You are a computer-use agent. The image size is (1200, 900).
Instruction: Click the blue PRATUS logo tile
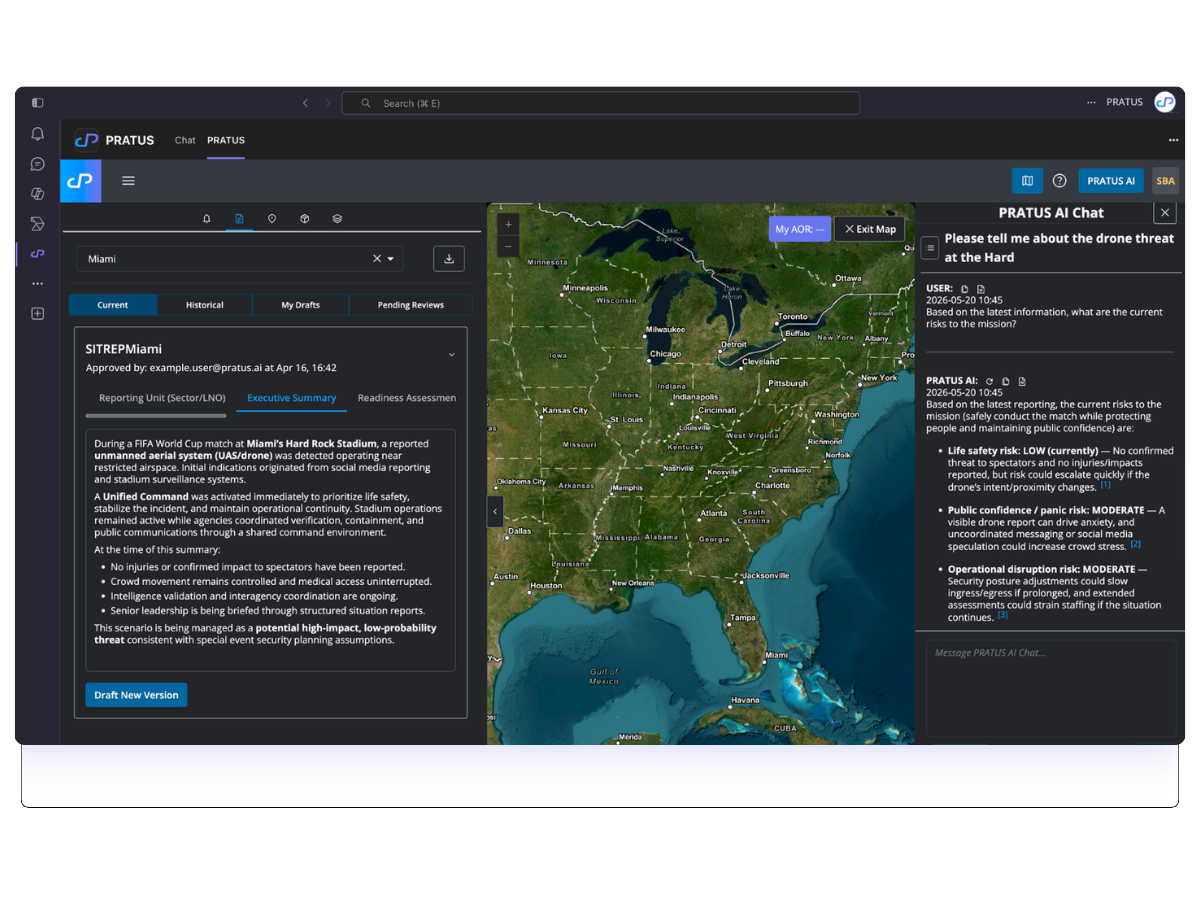pos(79,181)
